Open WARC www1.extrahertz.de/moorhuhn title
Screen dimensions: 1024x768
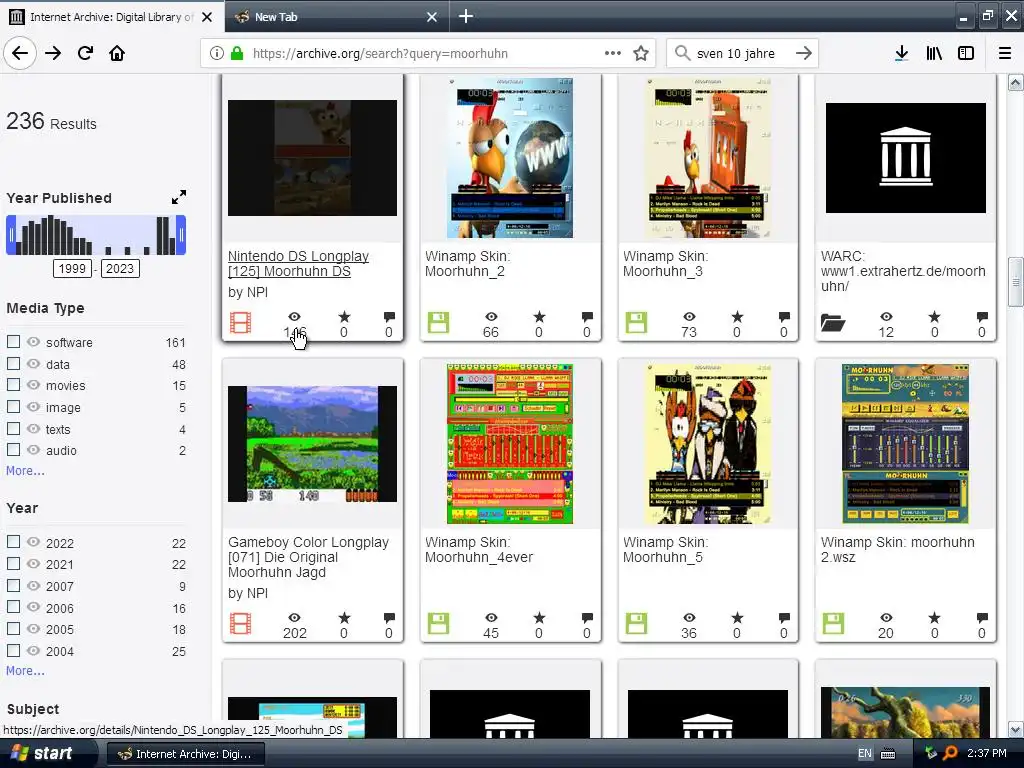[x=903, y=271]
